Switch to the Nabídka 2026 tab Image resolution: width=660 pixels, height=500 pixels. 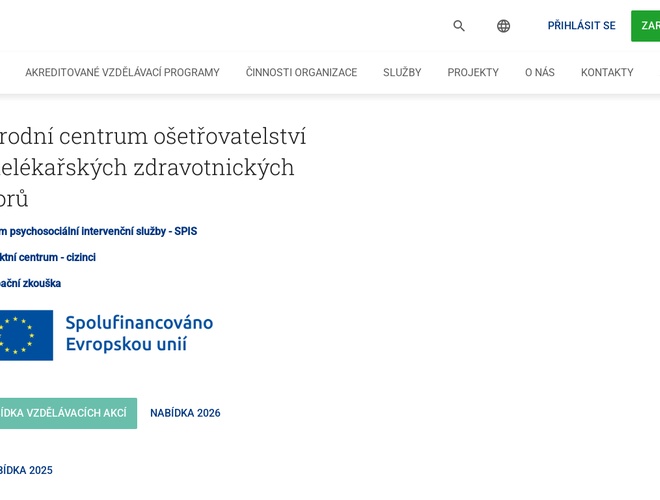coord(185,413)
